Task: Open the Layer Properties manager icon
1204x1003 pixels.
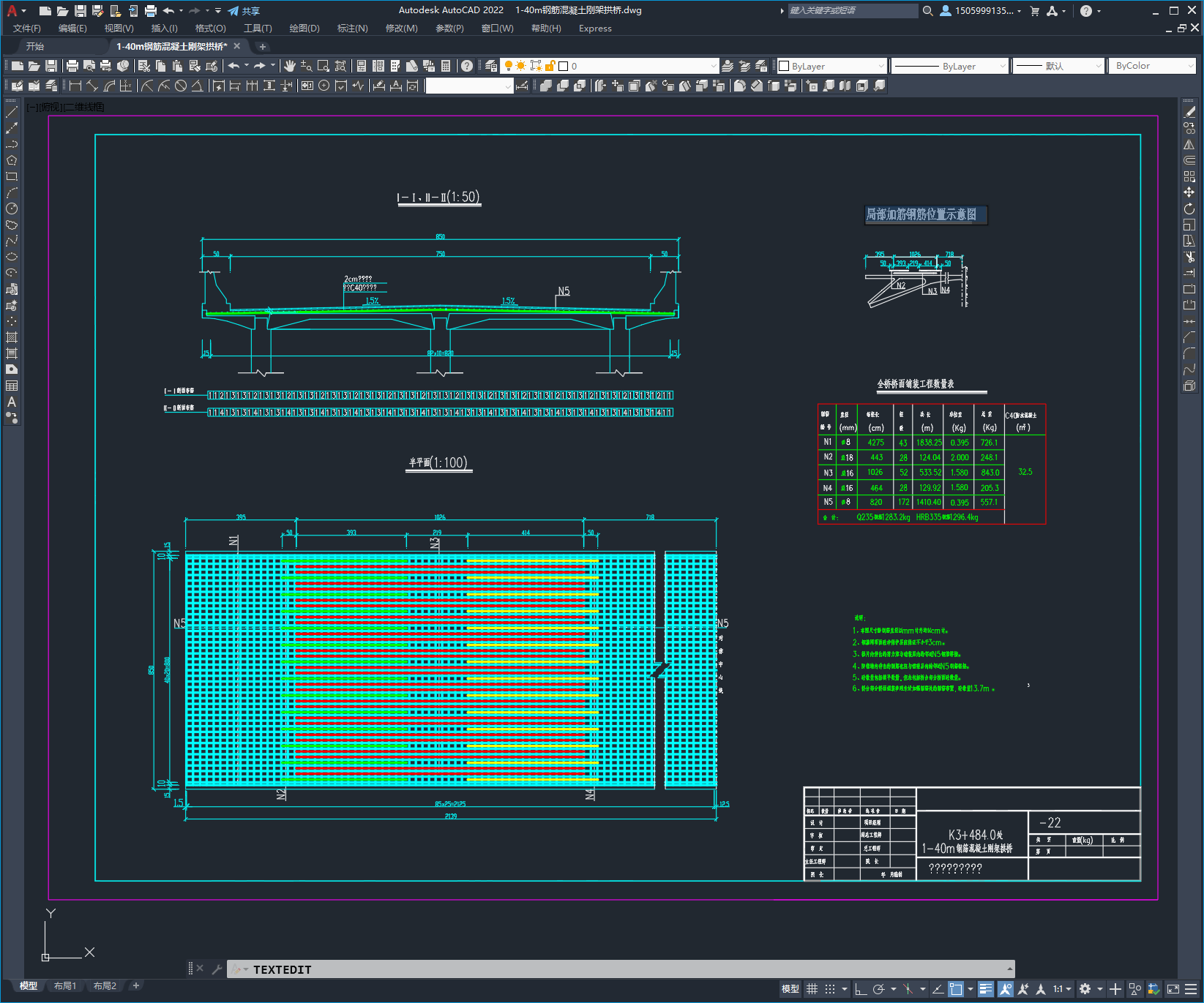Action: click(x=491, y=66)
